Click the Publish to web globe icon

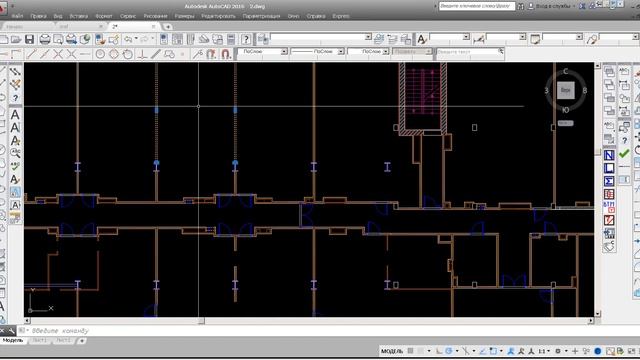85,39
